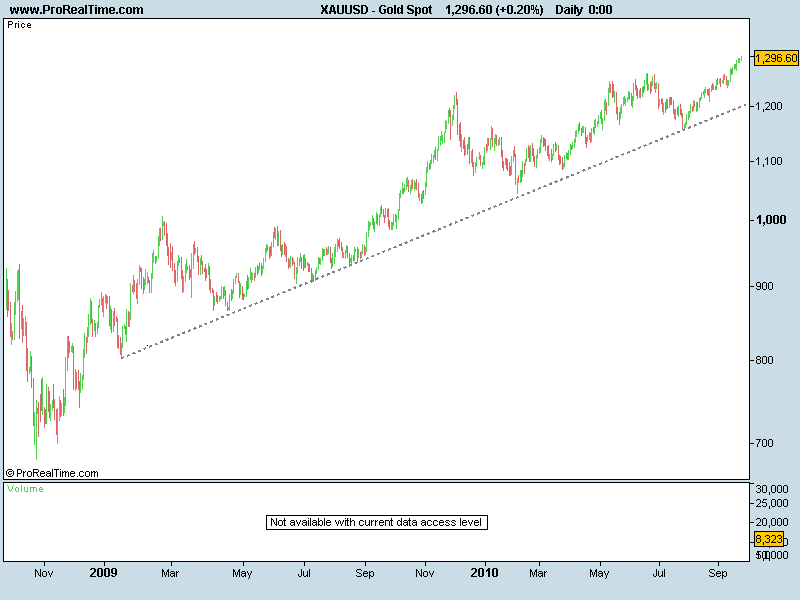Click the Volume panel label
800x600 pixels.
click(x=26, y=489)
